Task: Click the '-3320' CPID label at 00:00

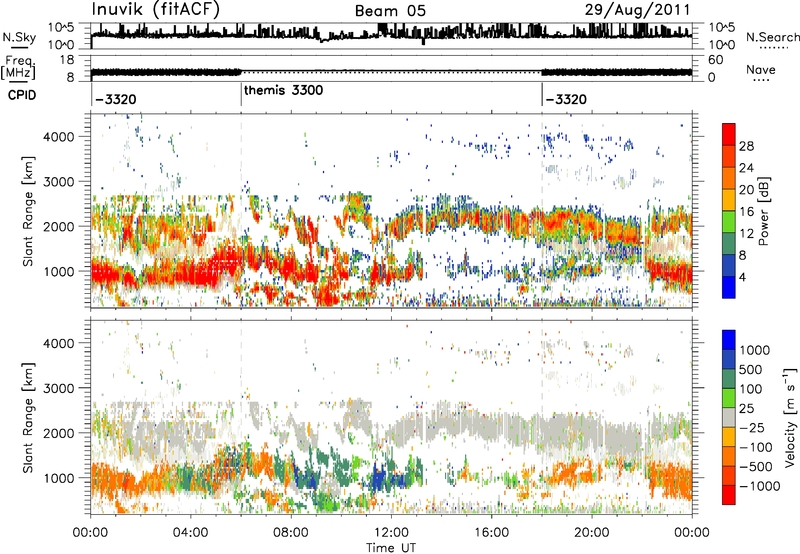Action: pyautogui.click(x=115, y=99)
